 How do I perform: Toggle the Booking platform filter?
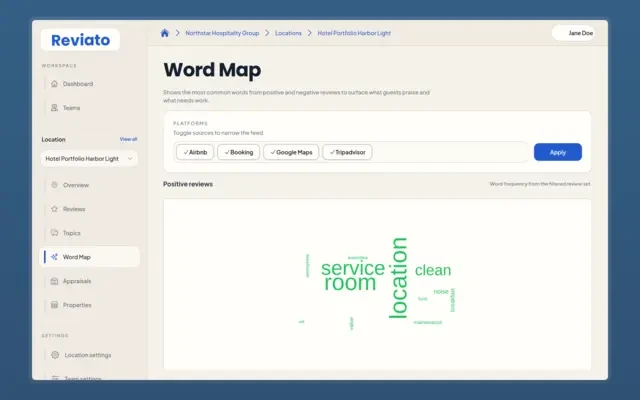239,152
